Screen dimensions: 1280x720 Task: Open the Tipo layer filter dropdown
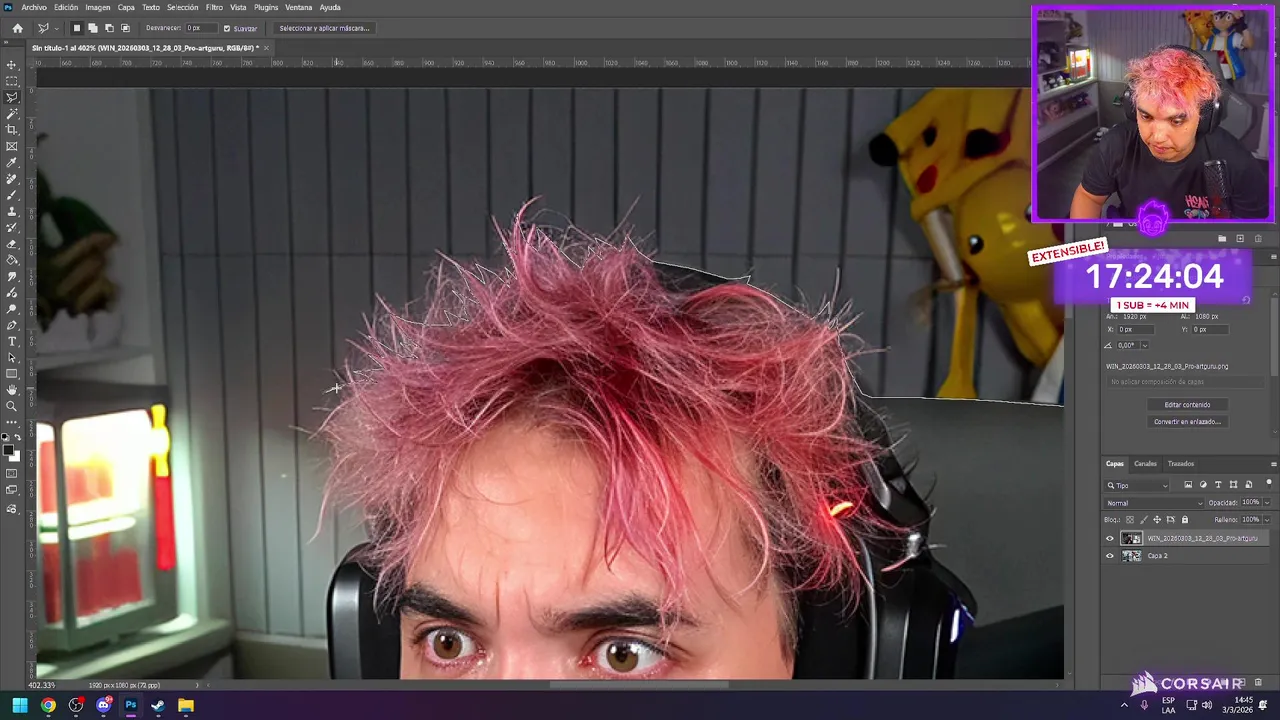1137,485
